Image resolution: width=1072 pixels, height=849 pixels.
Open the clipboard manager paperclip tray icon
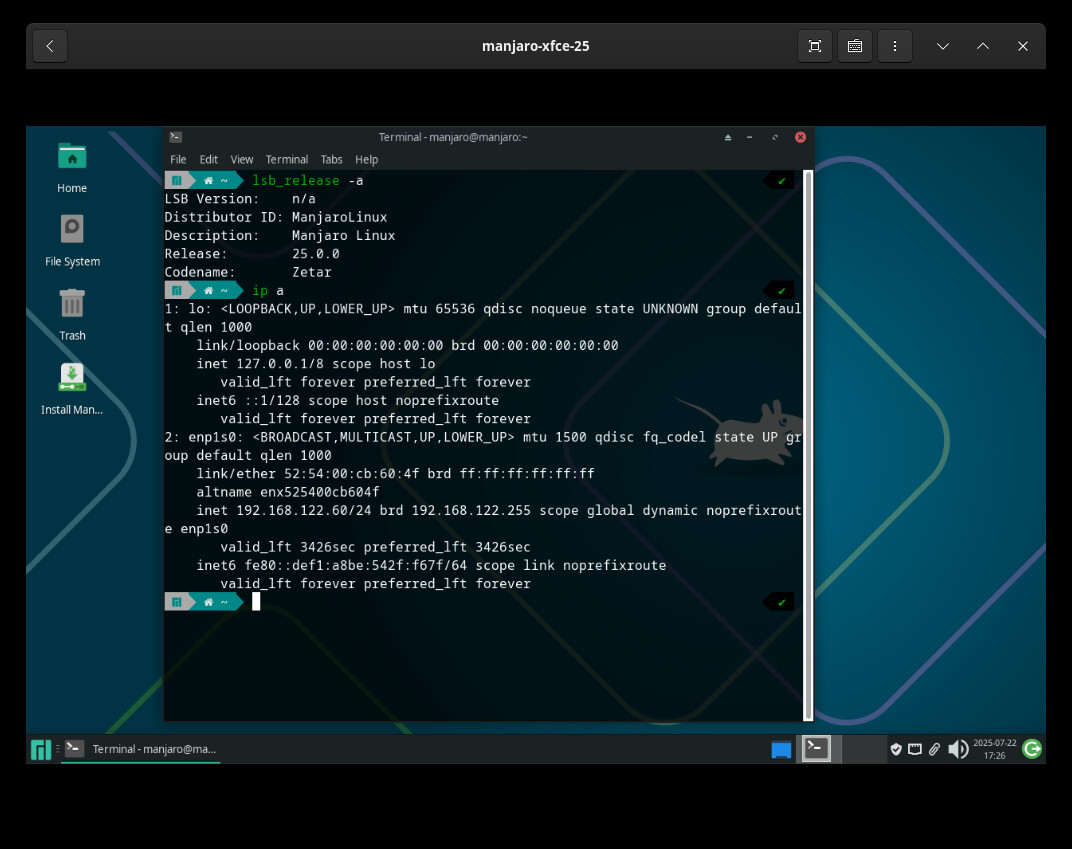tap(935, 748)
